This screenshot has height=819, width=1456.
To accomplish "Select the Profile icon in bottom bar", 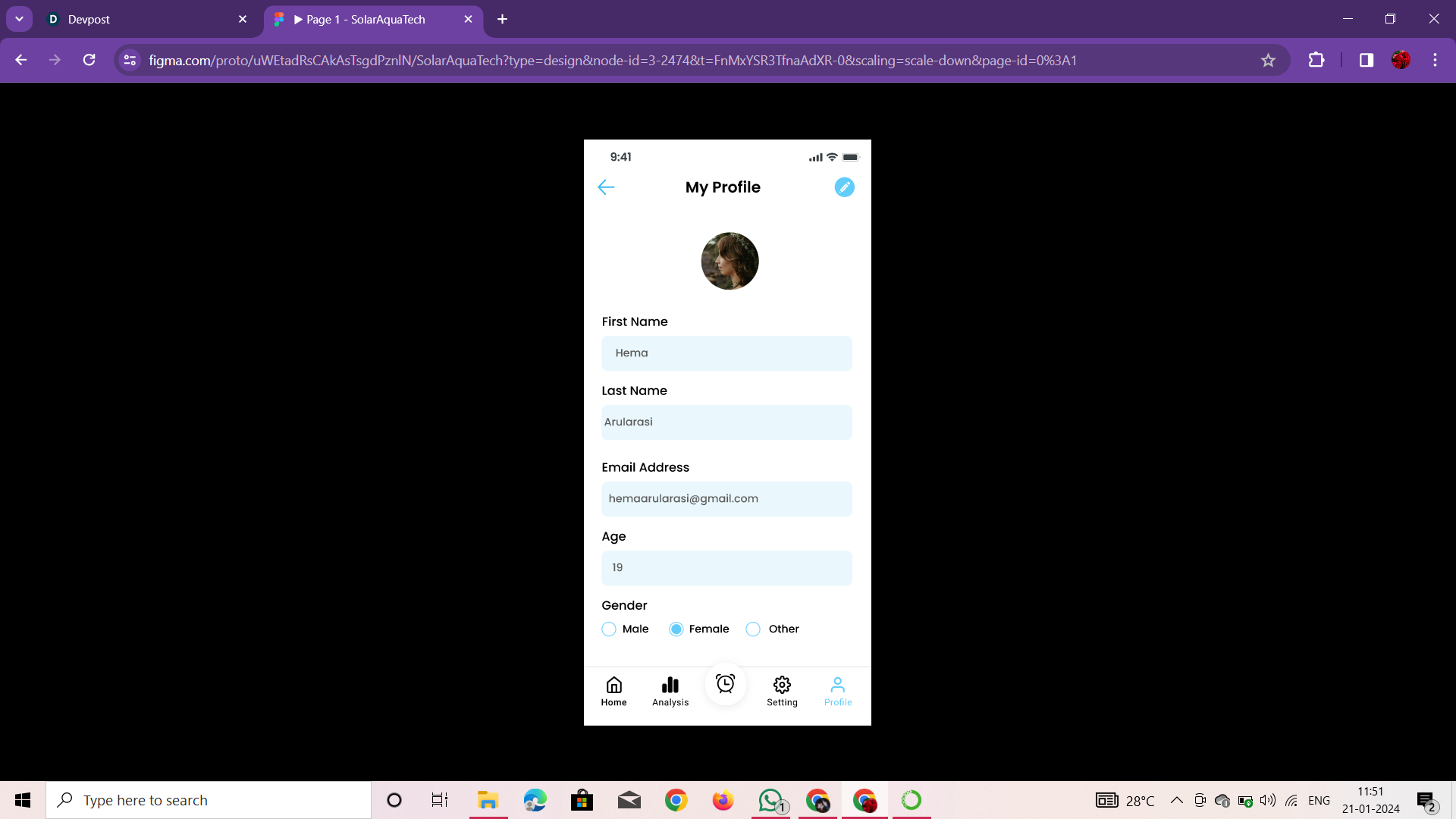I will [x=838, y=691].
